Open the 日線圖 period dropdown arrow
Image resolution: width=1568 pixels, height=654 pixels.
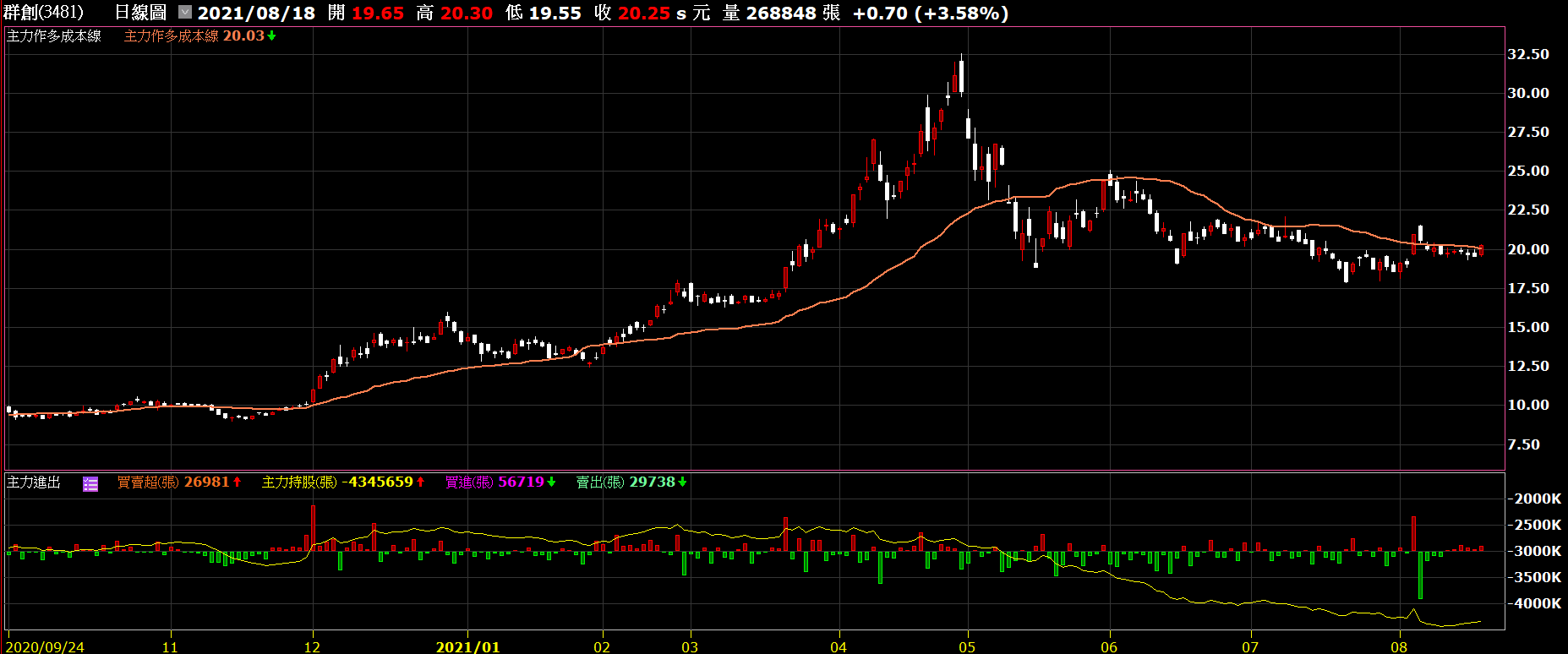coord(185,13)
